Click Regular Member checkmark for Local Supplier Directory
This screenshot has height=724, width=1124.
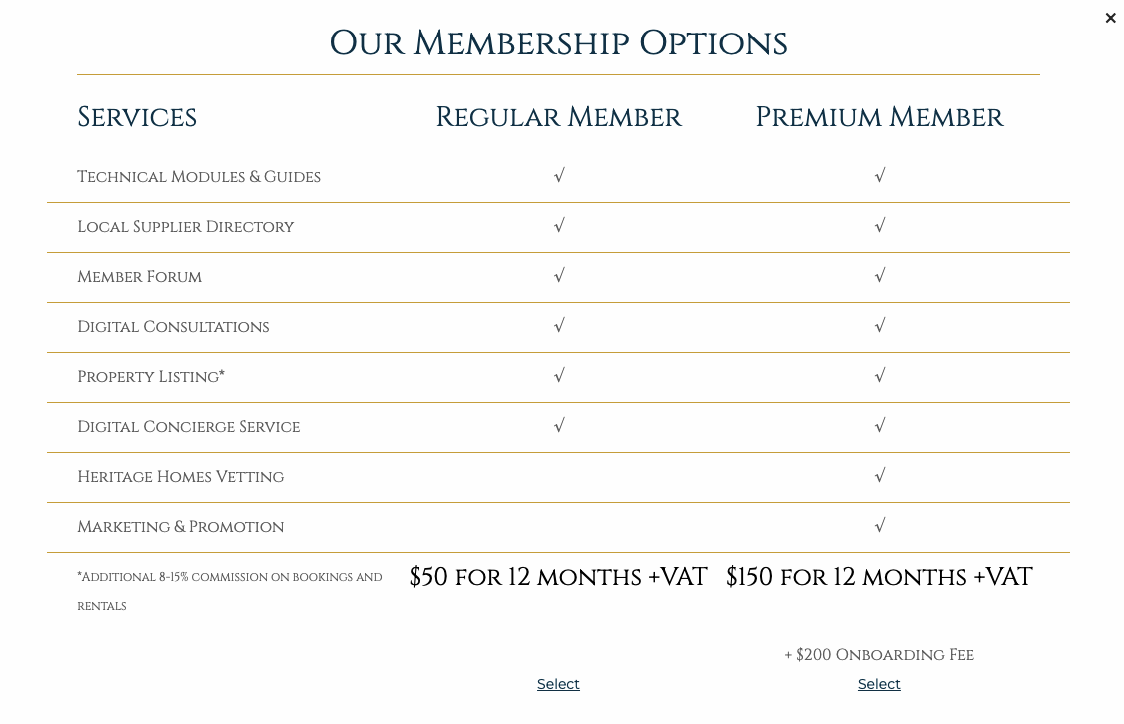pyautogui.click(x=559, y=226)
